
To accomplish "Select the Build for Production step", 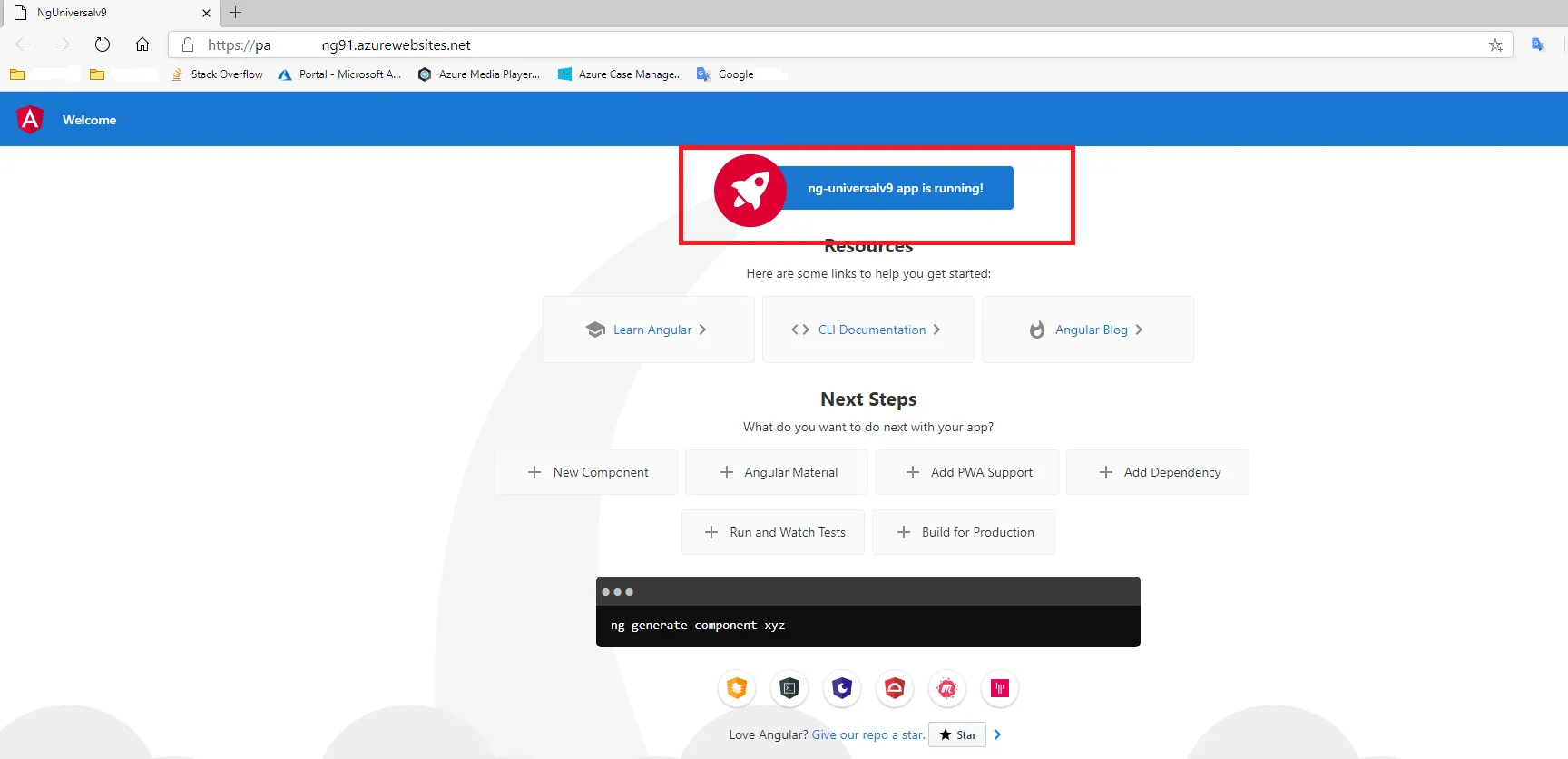I will pyautogui.click(x=964, y=532).
